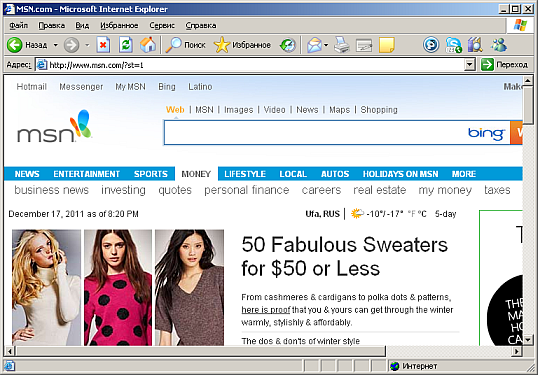Open the real estate link
Image resolution: width=538 pixels, height=375 pixels.
380,190
